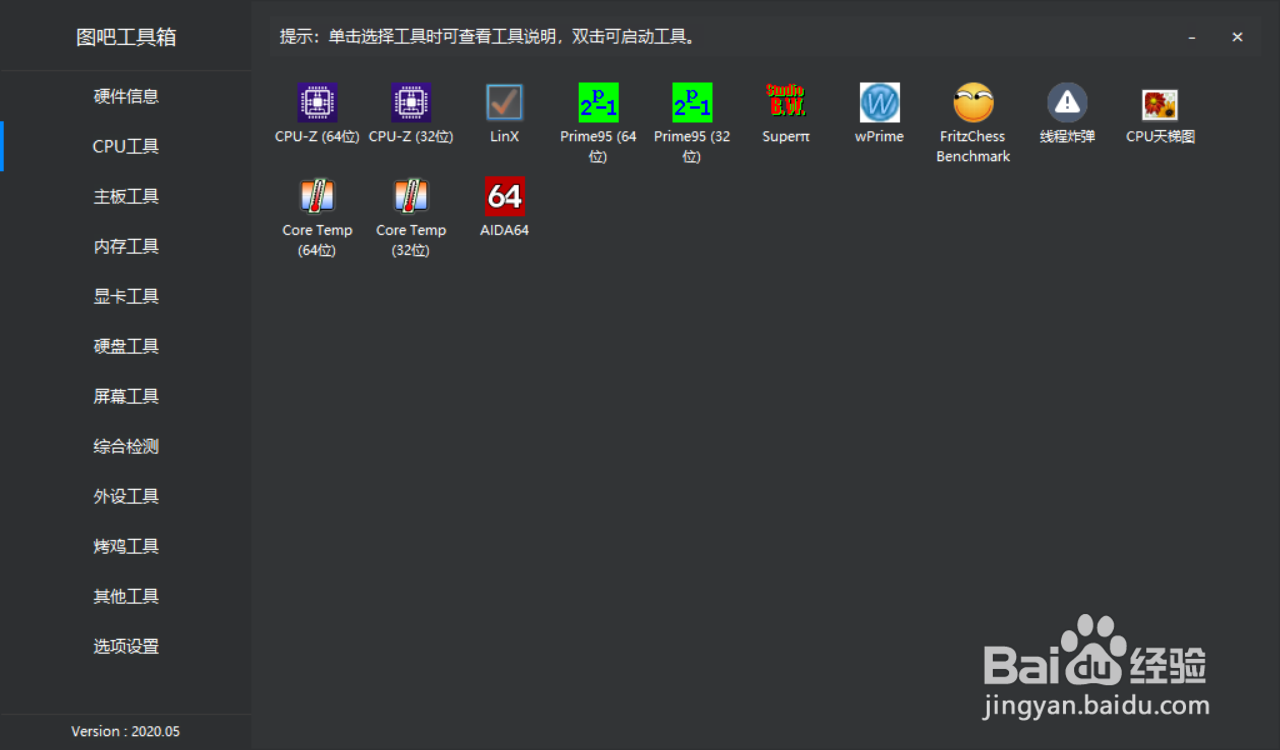Select the Prime95 (64位) icon
Viewport: 1280px width, 750px height.
(x=599, y=102)
